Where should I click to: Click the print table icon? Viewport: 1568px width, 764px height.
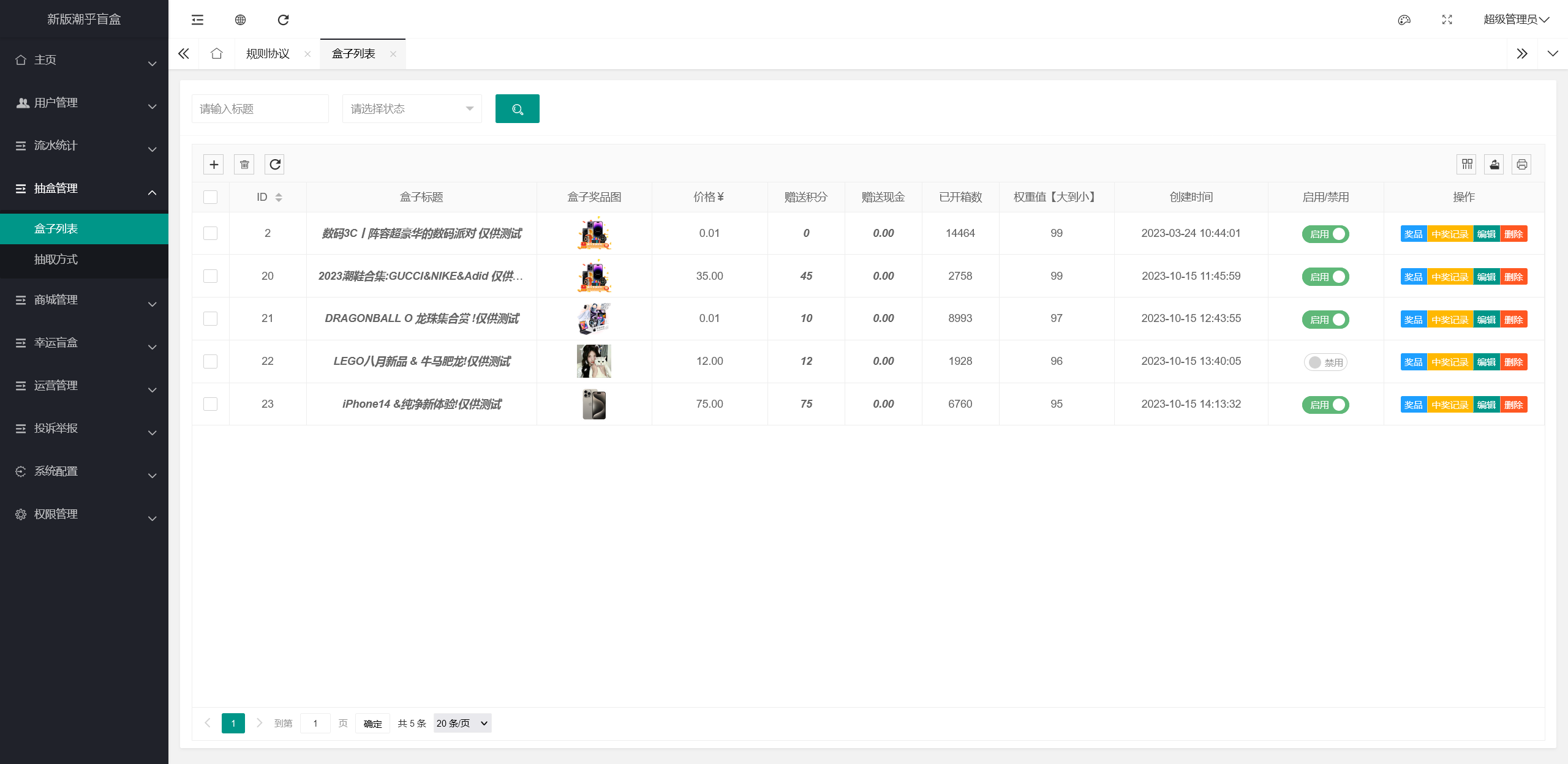(1521, 164)
